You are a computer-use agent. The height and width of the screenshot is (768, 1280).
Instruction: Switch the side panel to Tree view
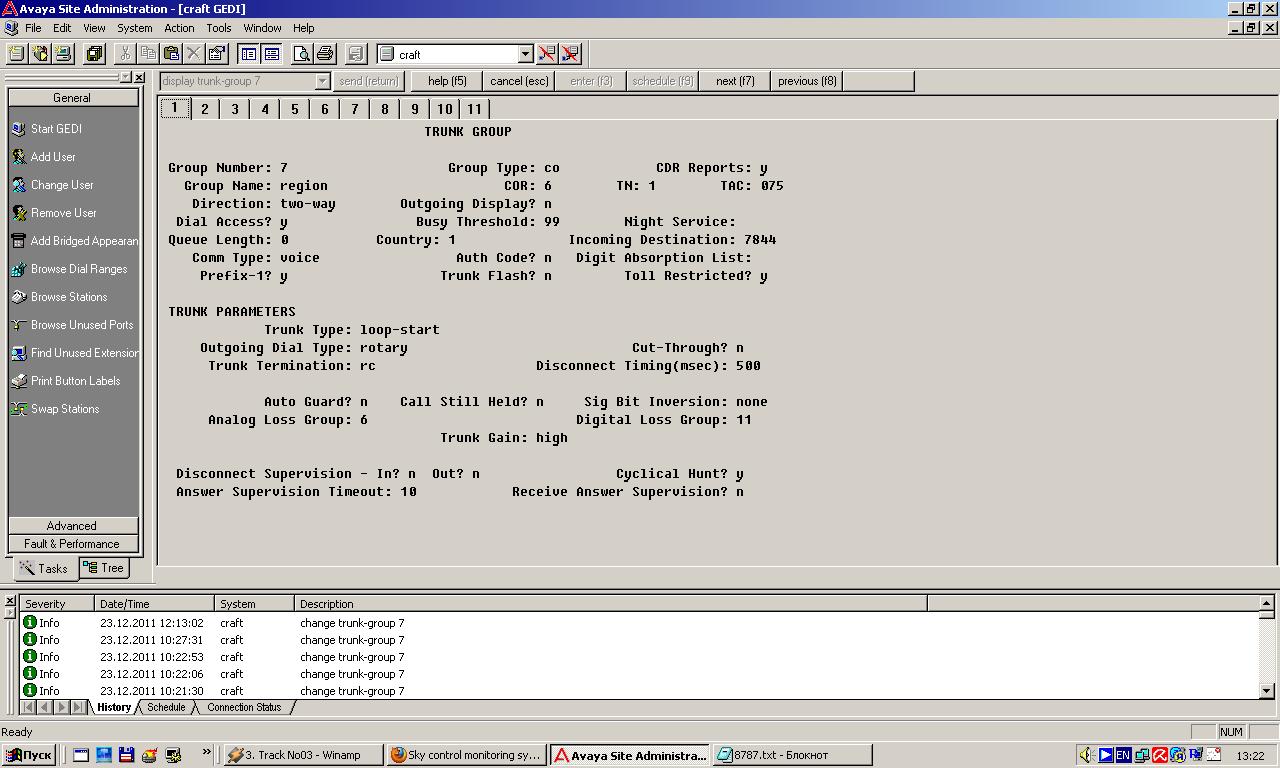(104, 567)
